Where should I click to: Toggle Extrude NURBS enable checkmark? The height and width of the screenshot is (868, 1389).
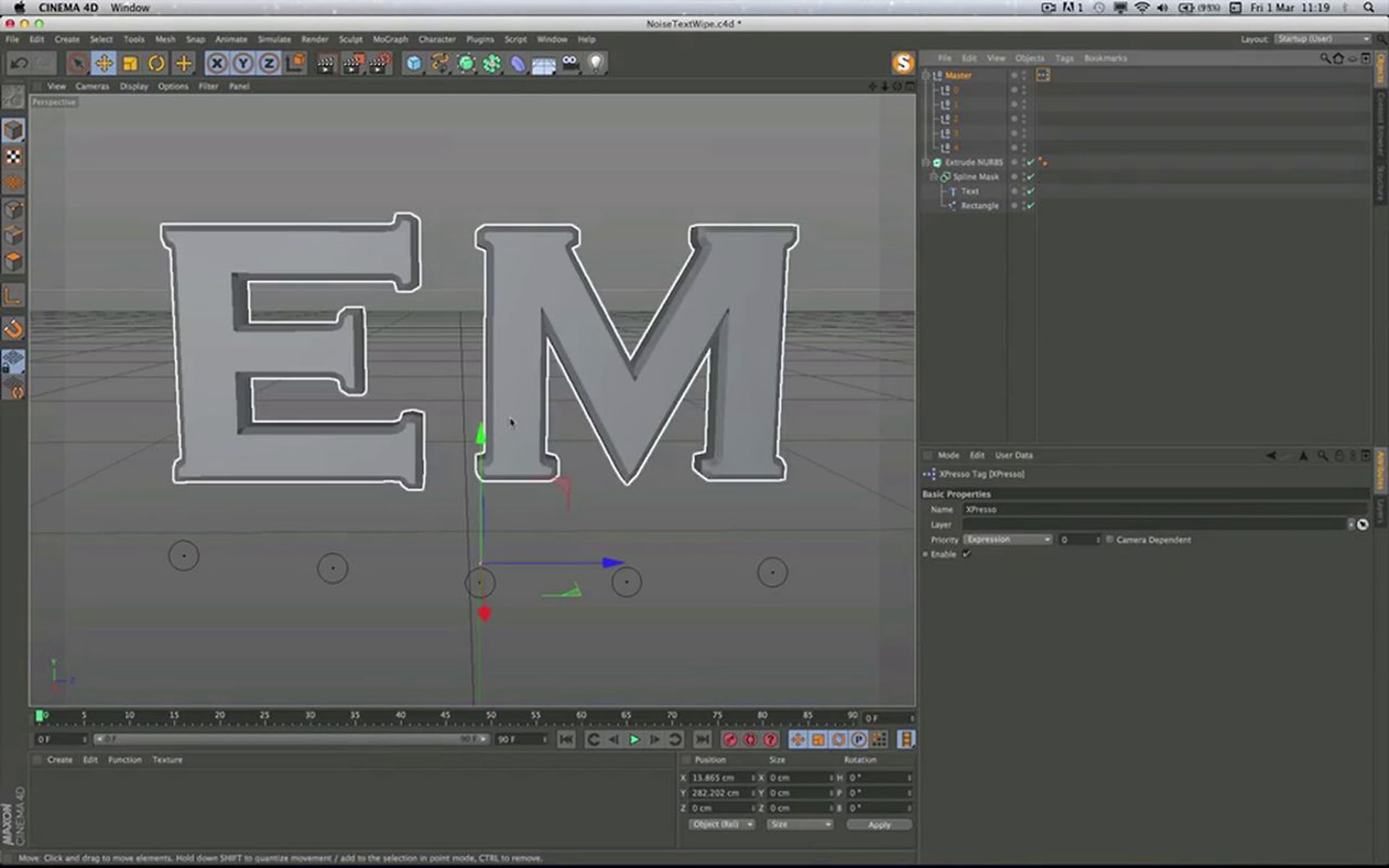click(x=1030, y=162)
